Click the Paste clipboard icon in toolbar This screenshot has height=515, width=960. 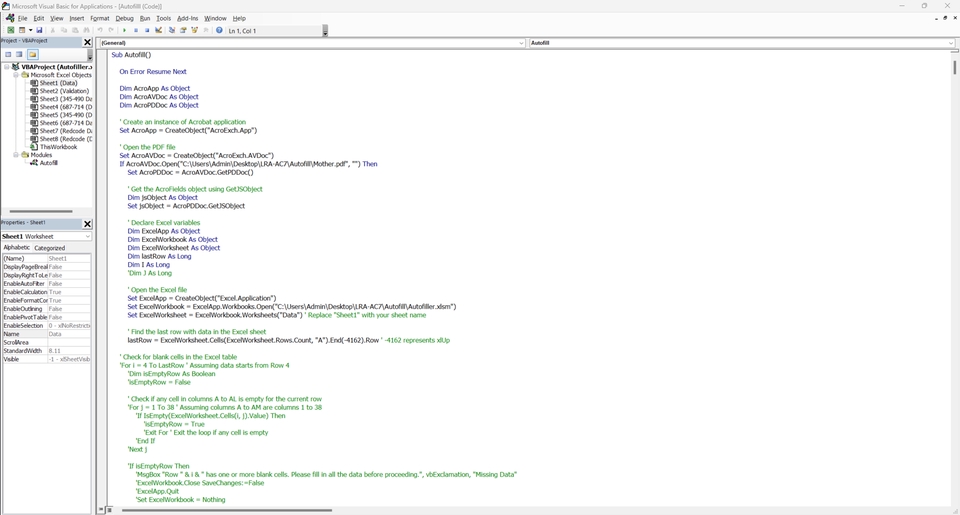[x=75, y=30]
